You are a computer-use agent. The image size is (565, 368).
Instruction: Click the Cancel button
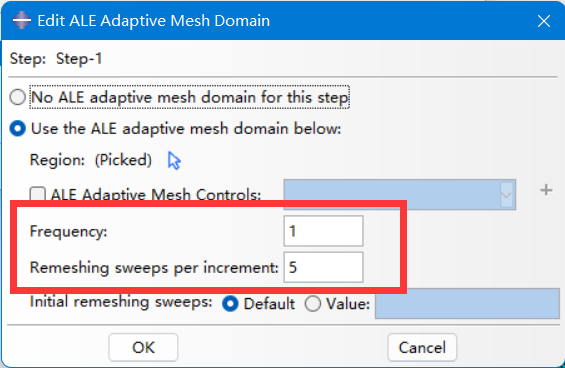[x=422, y=347]
